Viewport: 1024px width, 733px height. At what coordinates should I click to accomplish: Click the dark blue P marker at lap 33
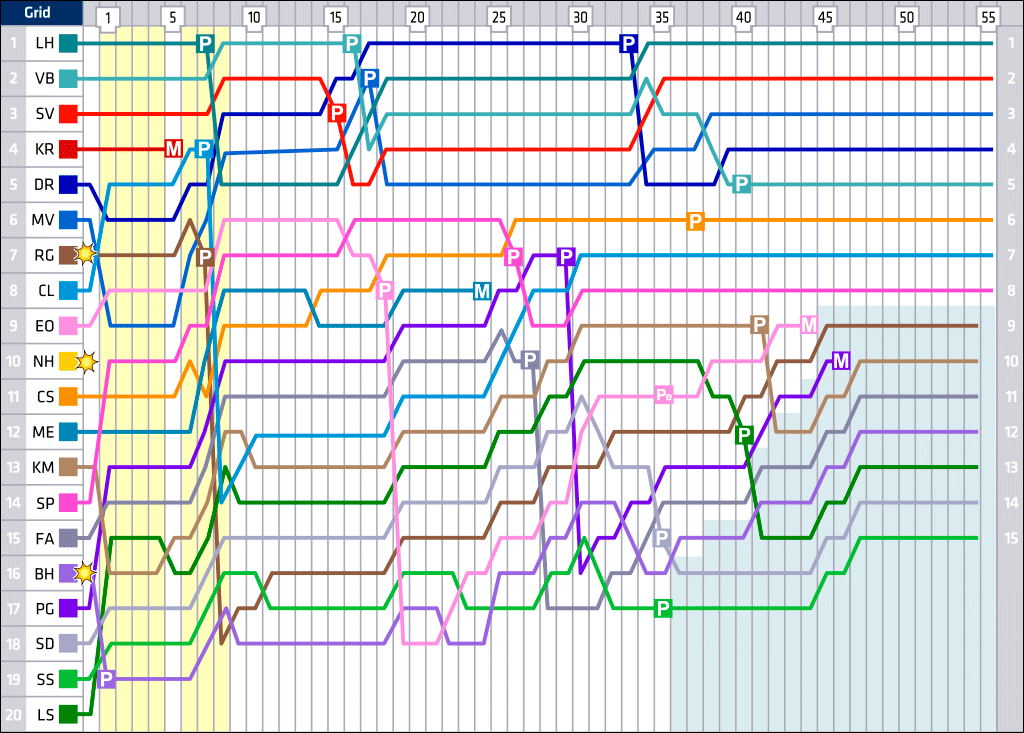pos(628,43)
